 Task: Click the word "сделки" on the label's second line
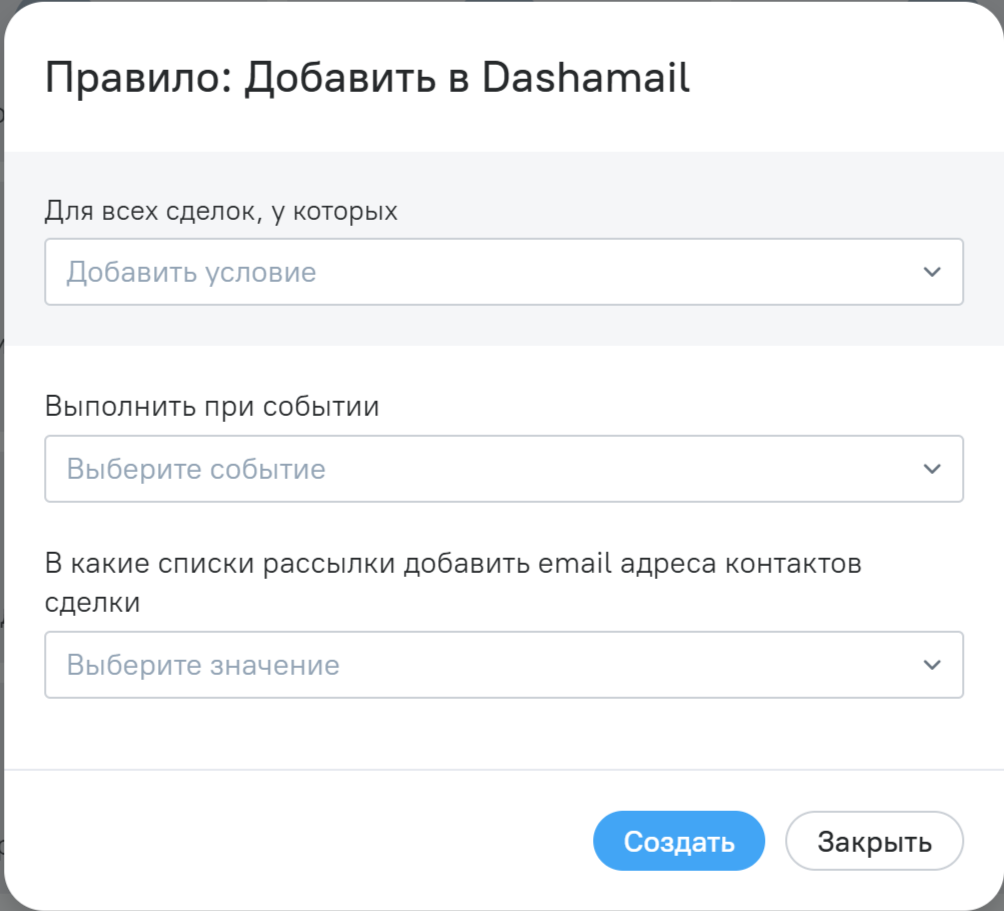click(93, 603)
